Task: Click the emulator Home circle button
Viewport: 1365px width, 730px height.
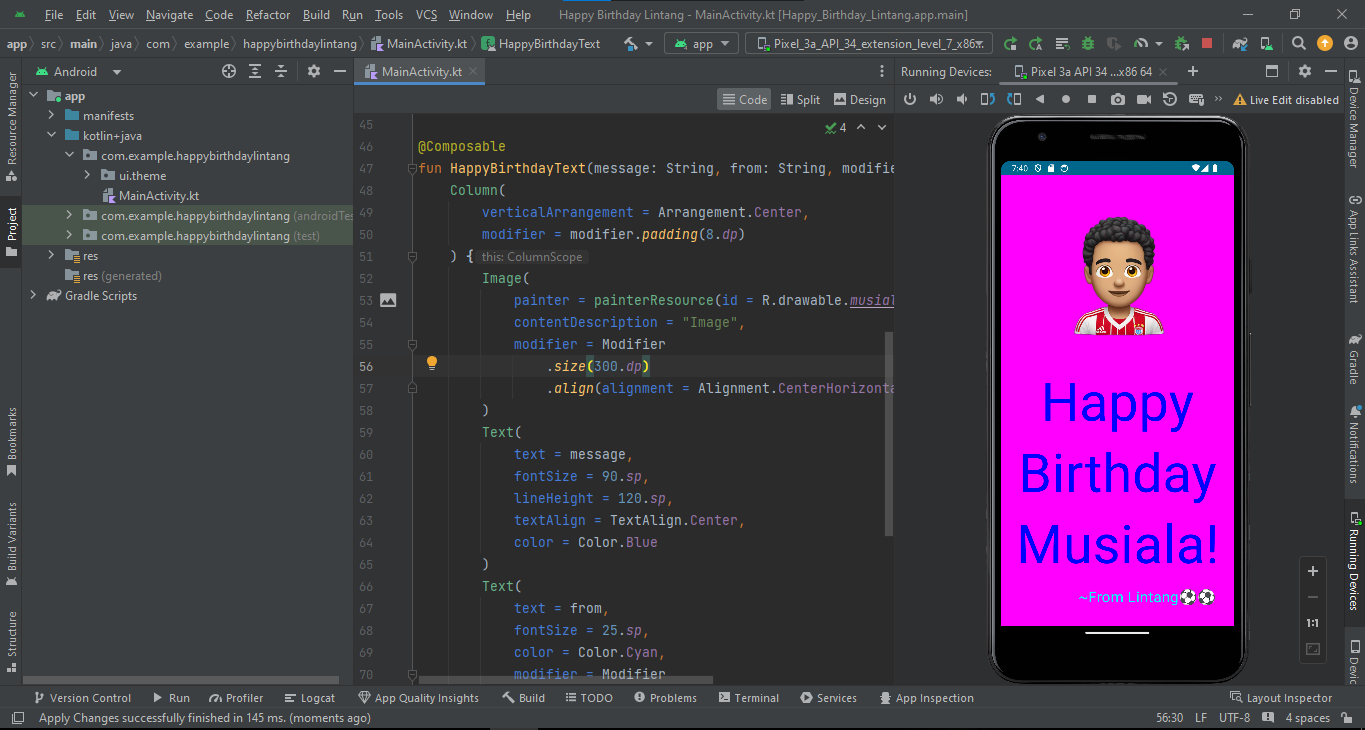Action: [x=1066, y=99]
